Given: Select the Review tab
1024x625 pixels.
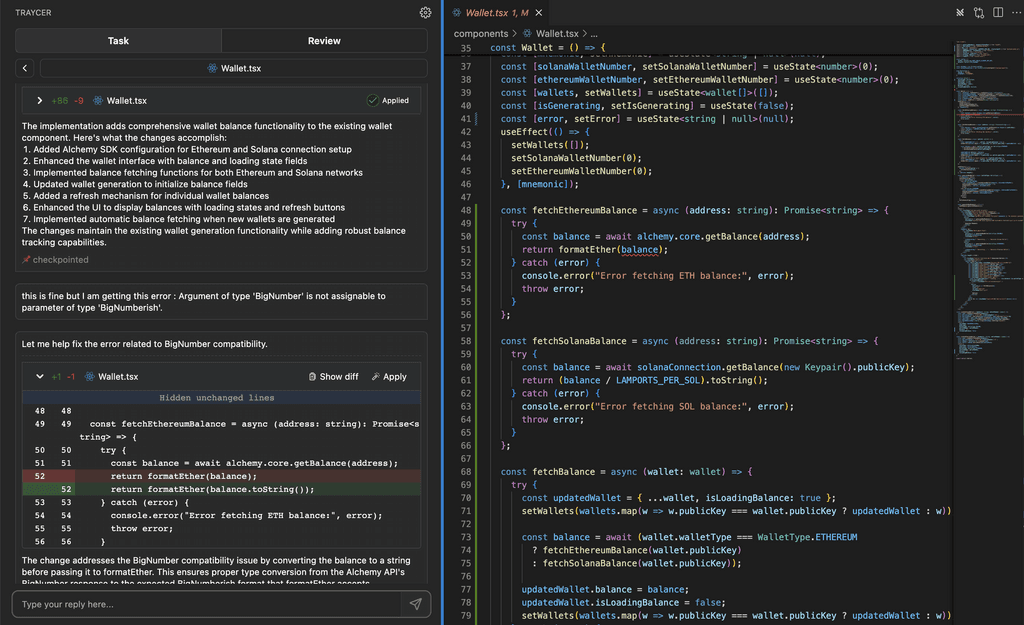Looking at the screenshot, I should (323, 41).
